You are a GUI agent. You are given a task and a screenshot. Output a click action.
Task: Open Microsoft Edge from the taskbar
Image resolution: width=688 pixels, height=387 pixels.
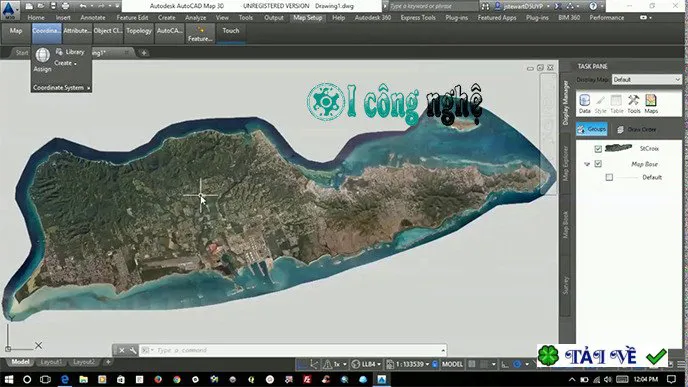(65, 380)
